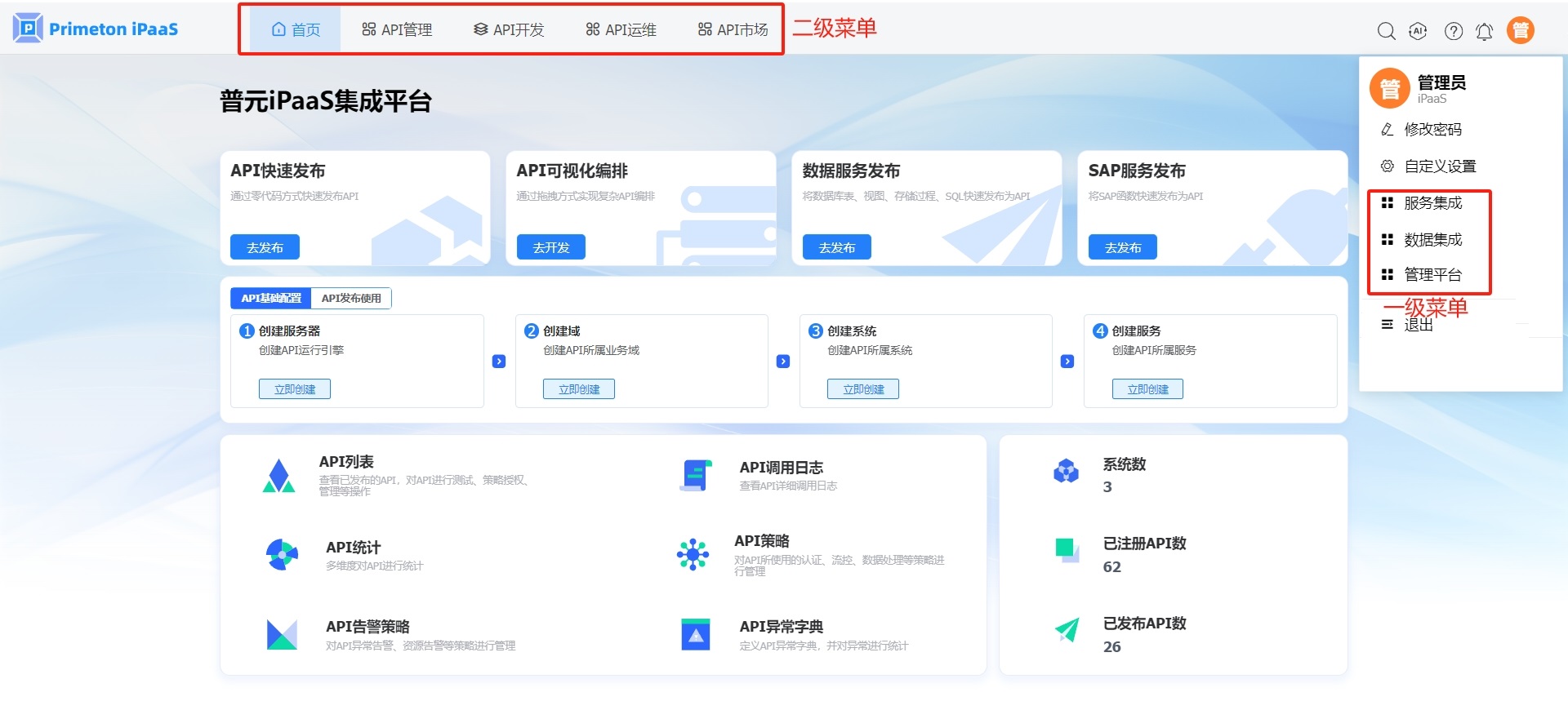Click the search magnifier icon
The image size is (1568, 719).
point(1386,31)
